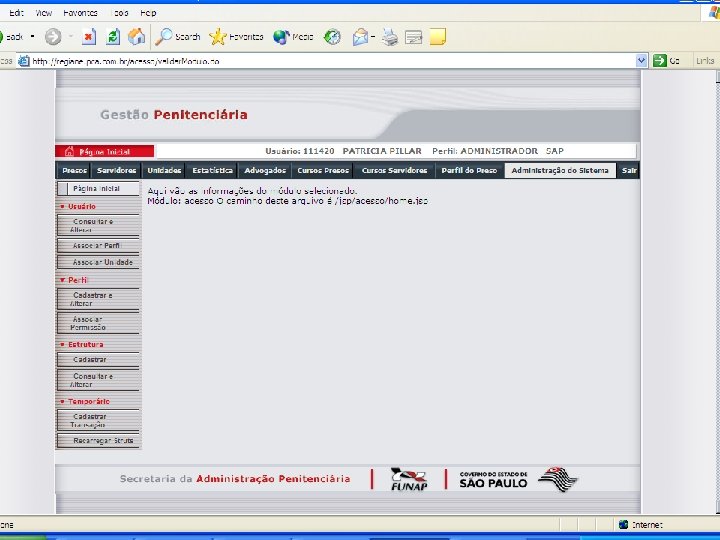Collapse the Perfil sidebar section
Viewport: 720px width, 540px height.
click(x=62, y=280)
